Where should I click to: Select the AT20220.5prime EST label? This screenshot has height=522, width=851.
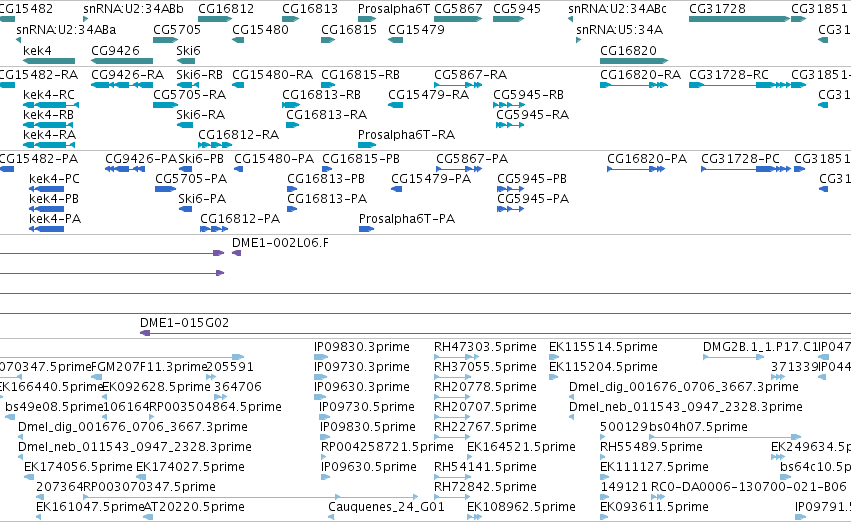click(194, 507)
